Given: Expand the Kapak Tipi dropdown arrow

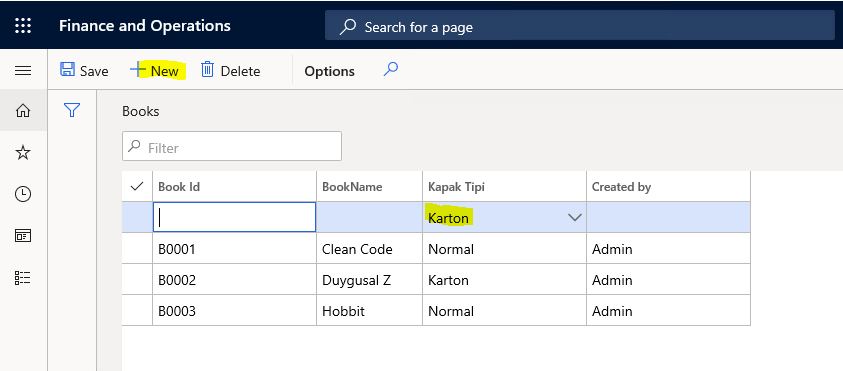Looking at the screenshot, I should pos(575,218).
